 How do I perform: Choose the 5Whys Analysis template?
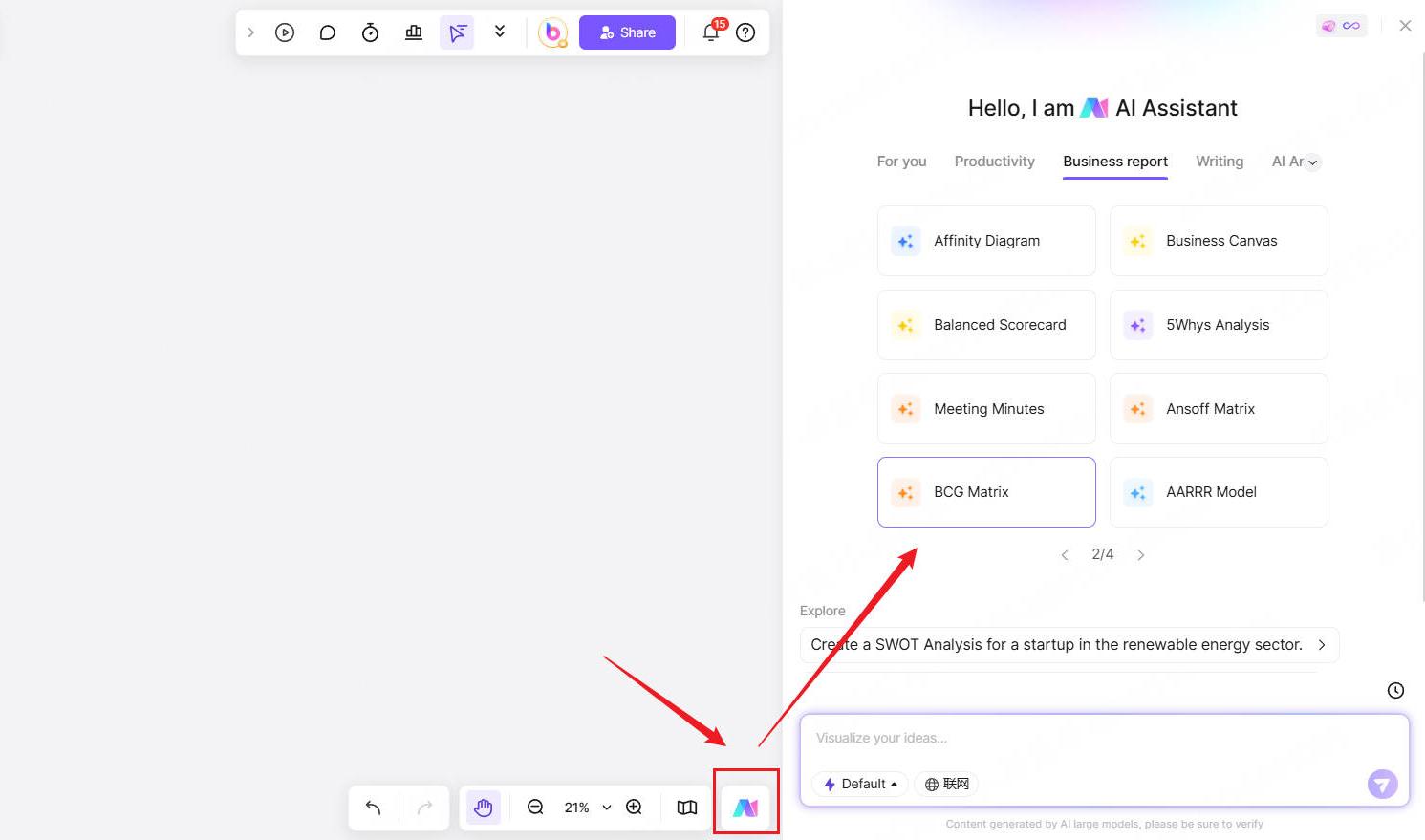[x=1219, y=325]
